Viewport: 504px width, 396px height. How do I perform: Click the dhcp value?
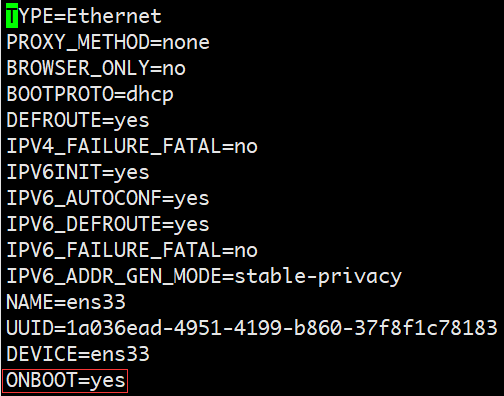(x=150, y=95)
